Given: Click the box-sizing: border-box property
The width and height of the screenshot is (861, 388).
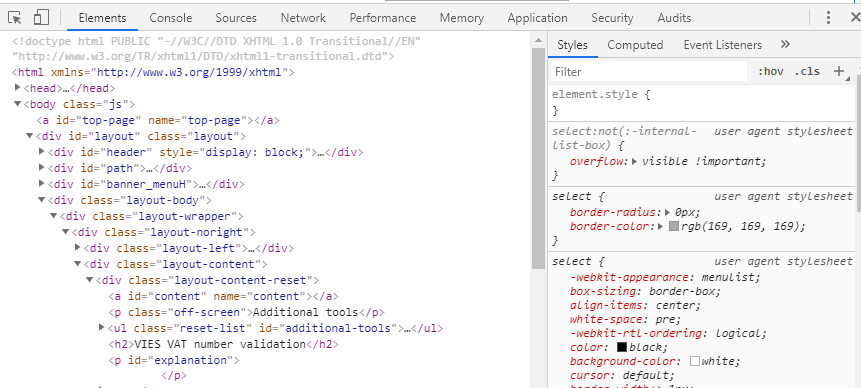Looking at the screenshot, I should pyautogui.click(x=645, y=291).
